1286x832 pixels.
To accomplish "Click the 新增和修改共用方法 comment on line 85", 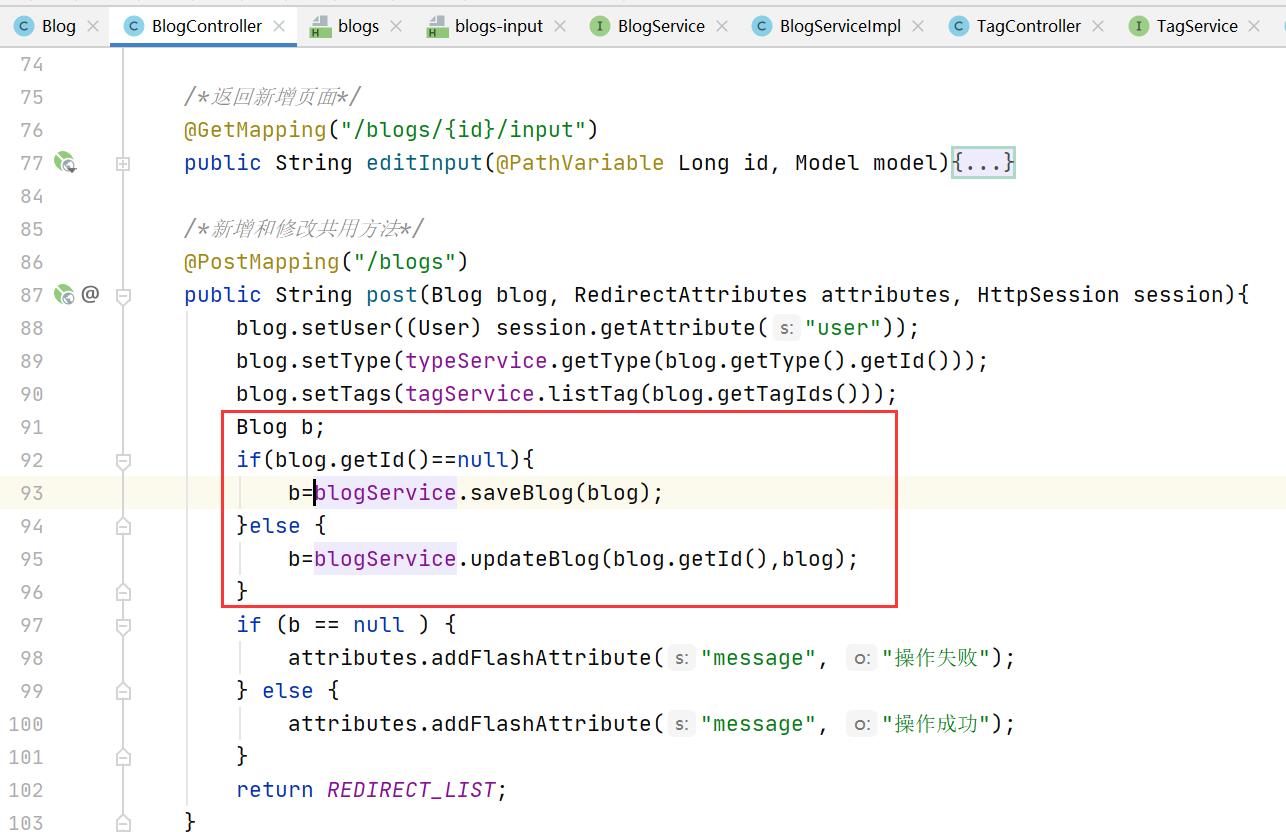I will point(304,228).
